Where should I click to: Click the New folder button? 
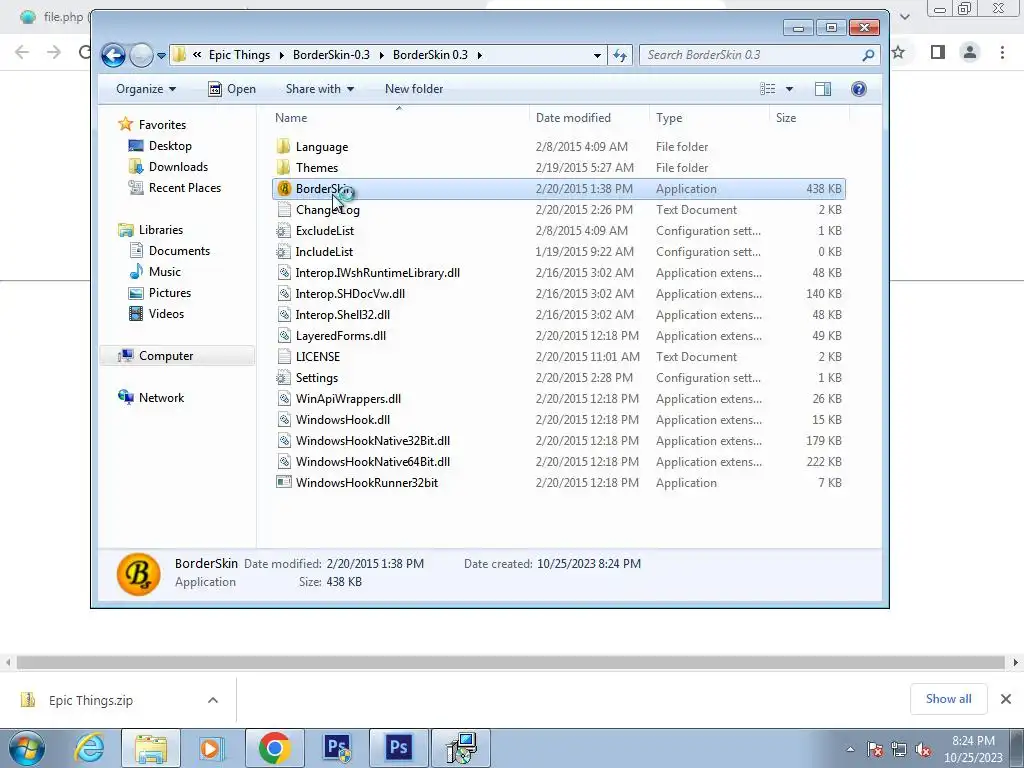tap(414, 89)
